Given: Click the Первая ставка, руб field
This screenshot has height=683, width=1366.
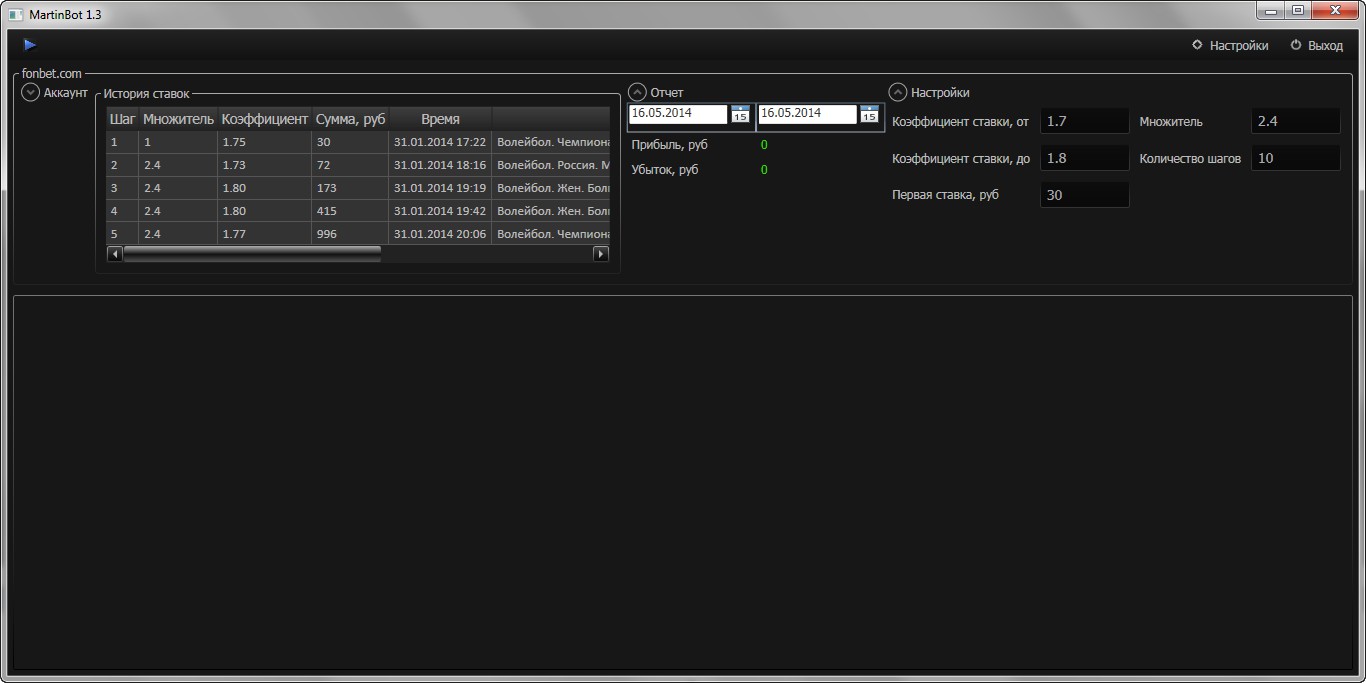Looking at the screenshot, I should (1085, 195).
